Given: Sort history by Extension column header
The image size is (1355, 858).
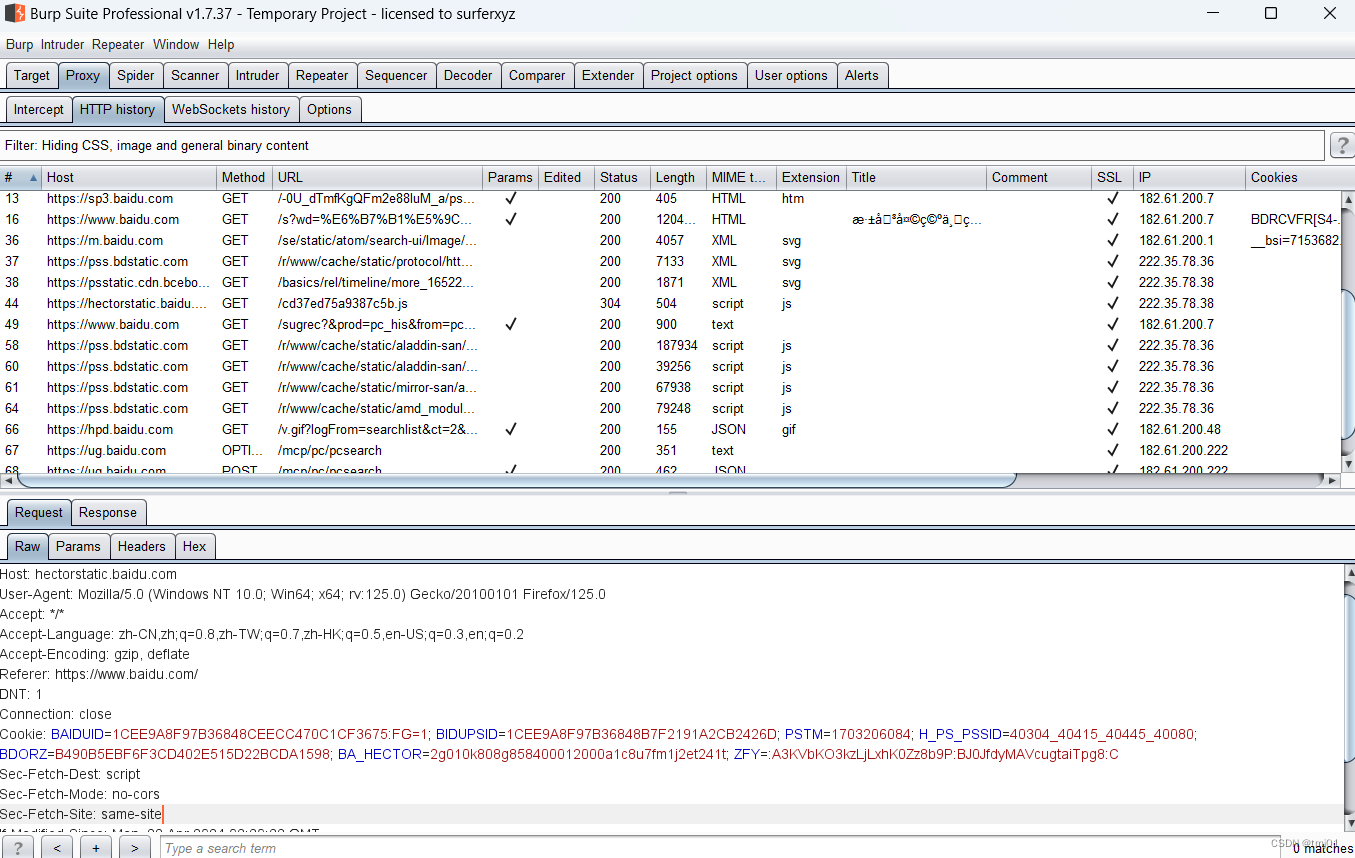Looking at the screenshot, I should 811,177.
